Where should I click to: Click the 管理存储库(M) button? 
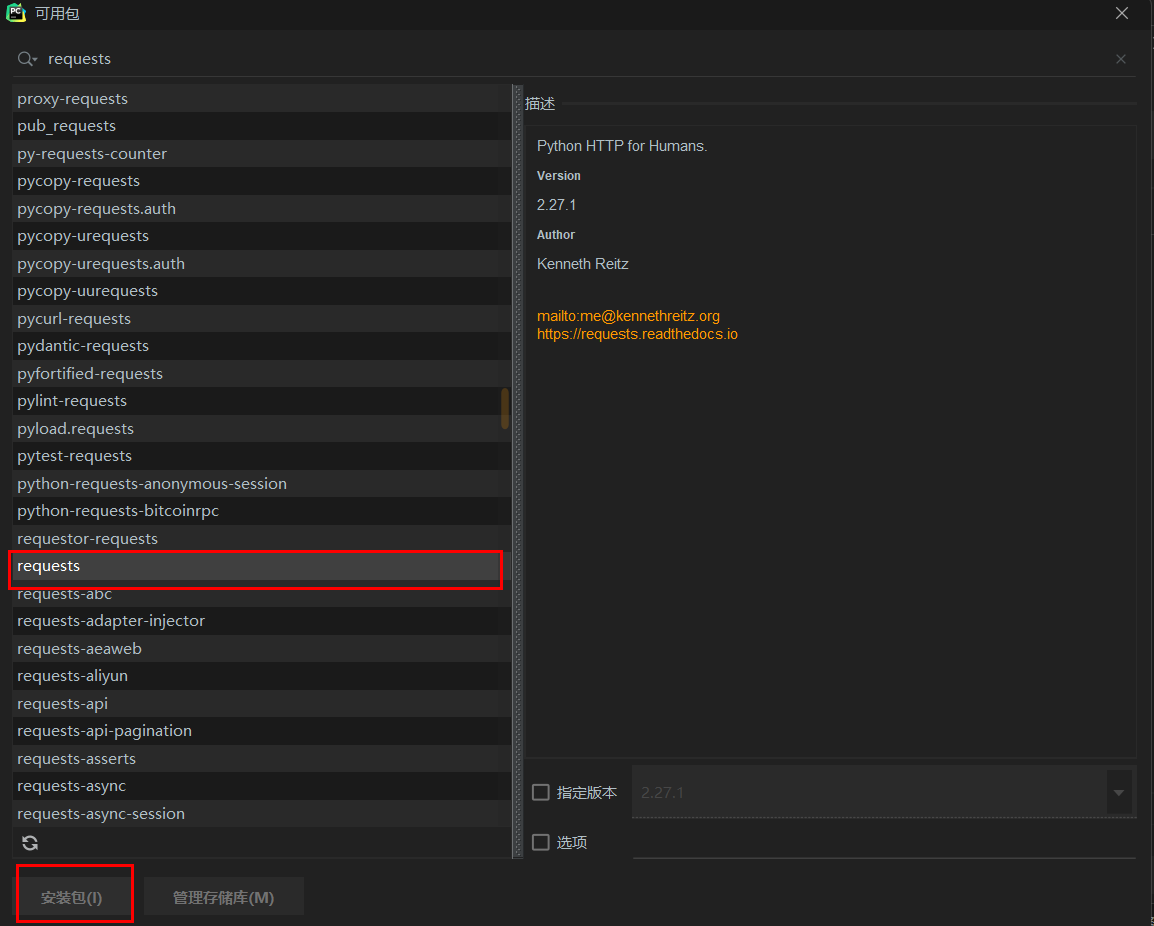tap(224, 897)
